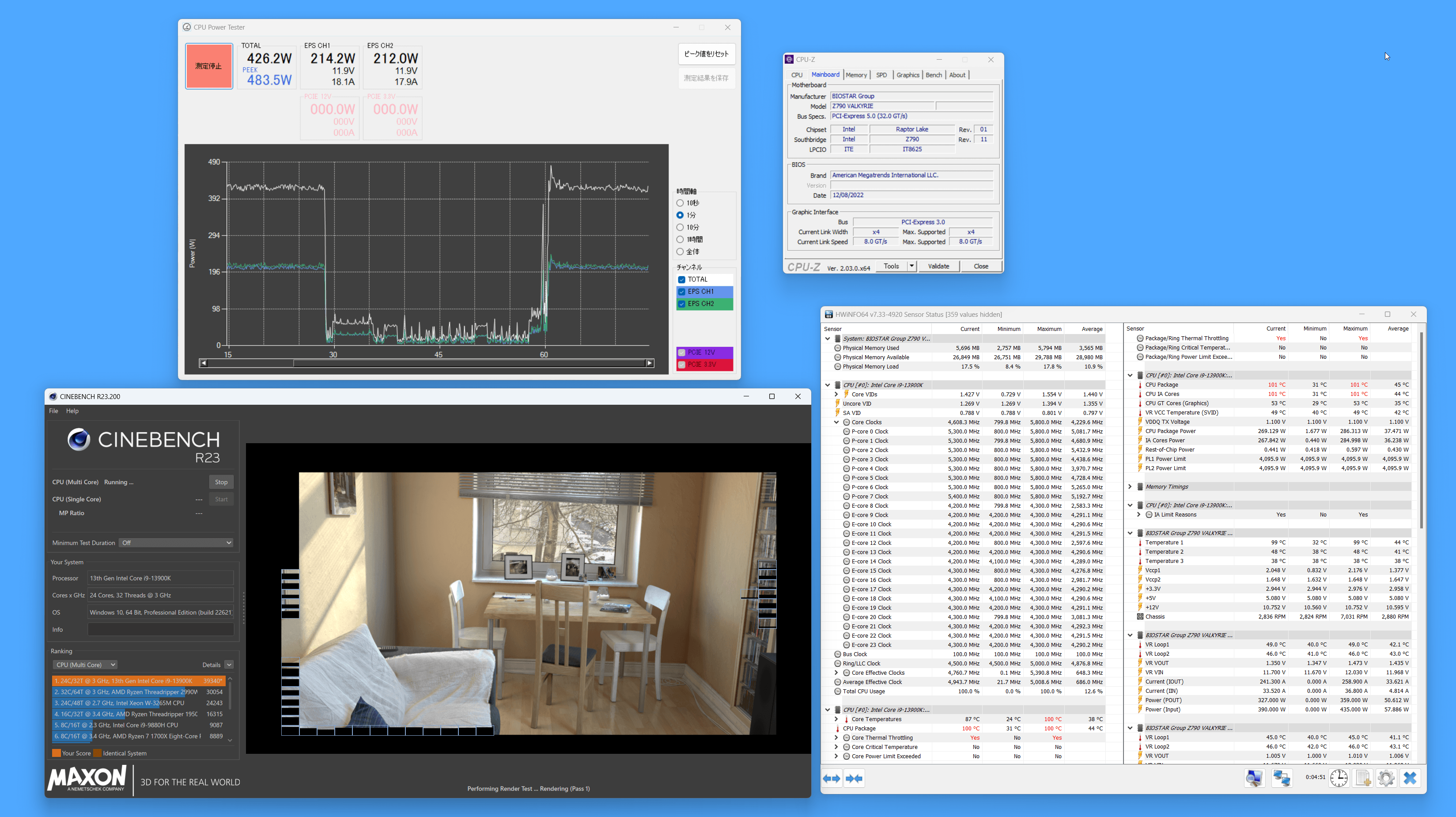Expand IA Limit Reasons row
The width and height of the screenshot is (1456, 817).
pos(1139,514)
